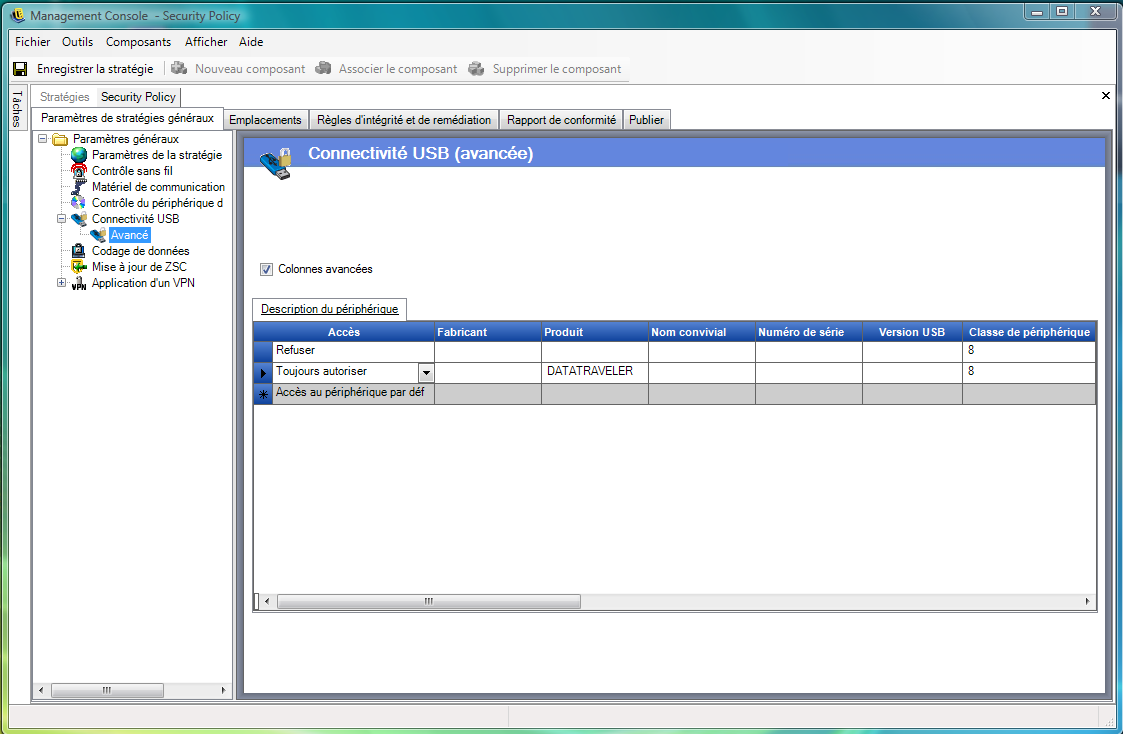Select the Codage de données icon
Viewport: 1123px width, 734px height.
click(79, 251)
